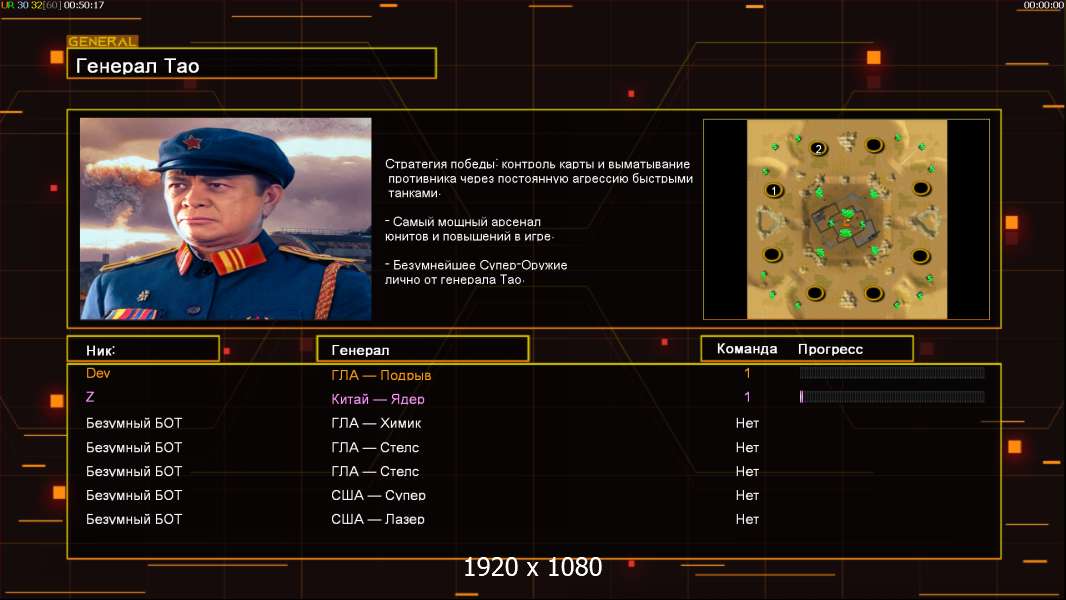
Task: Click 'Безумный БОТ' in the США — Супер row
Action: pyautogui.click(x=134, y=495)
